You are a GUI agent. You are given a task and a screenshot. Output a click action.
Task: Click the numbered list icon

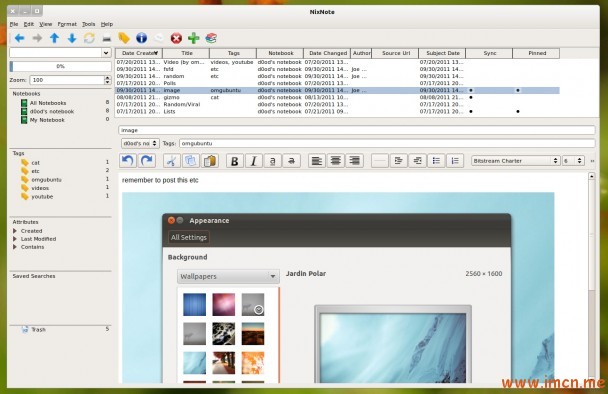click(455, 161)
